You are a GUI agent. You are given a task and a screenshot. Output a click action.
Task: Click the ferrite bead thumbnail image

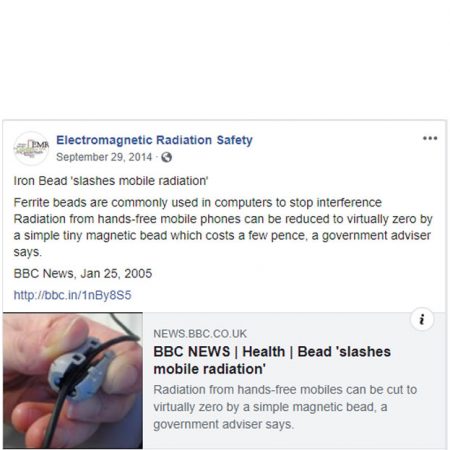[x=73, y=380]
